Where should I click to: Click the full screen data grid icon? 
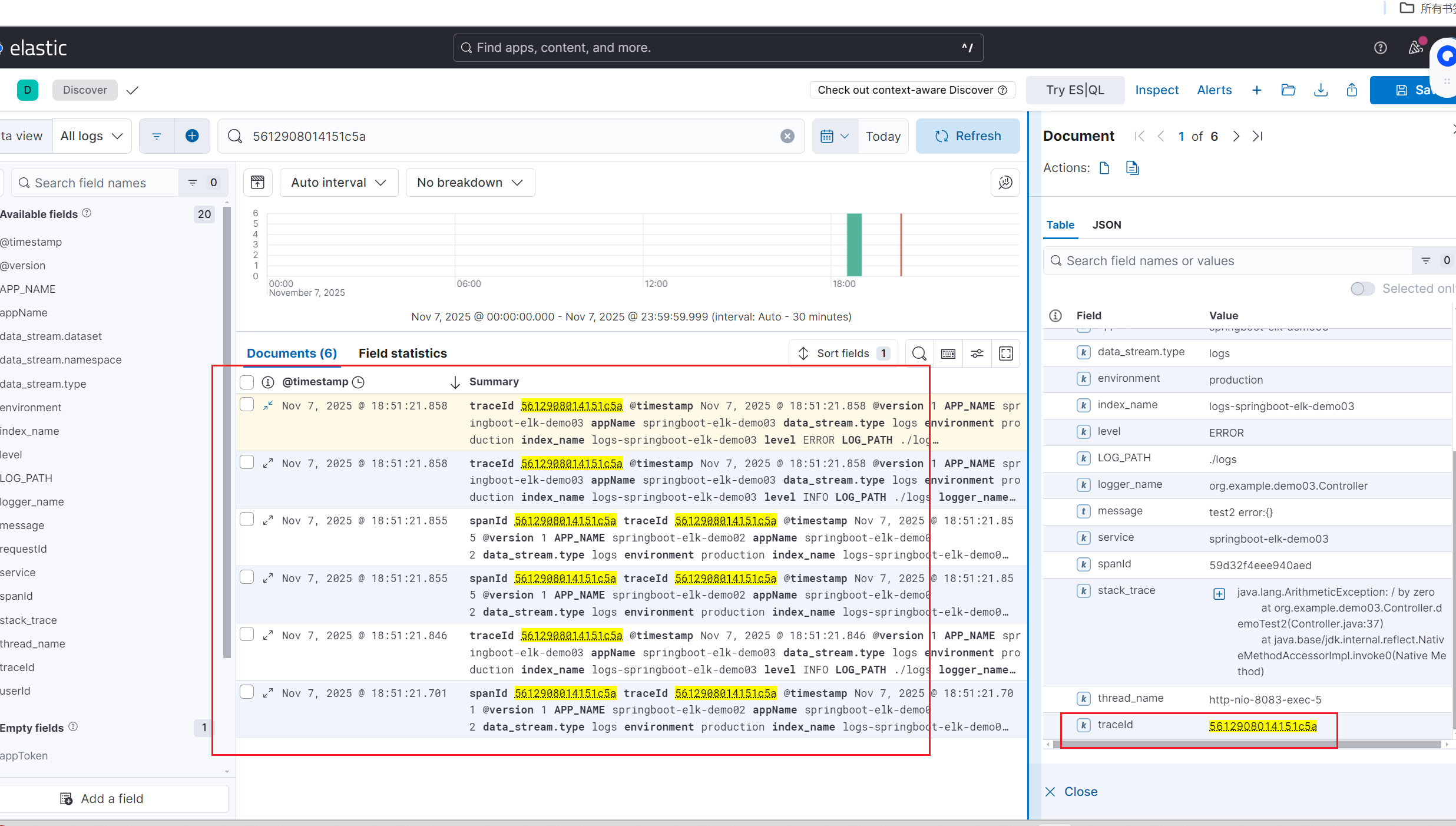1006,353
